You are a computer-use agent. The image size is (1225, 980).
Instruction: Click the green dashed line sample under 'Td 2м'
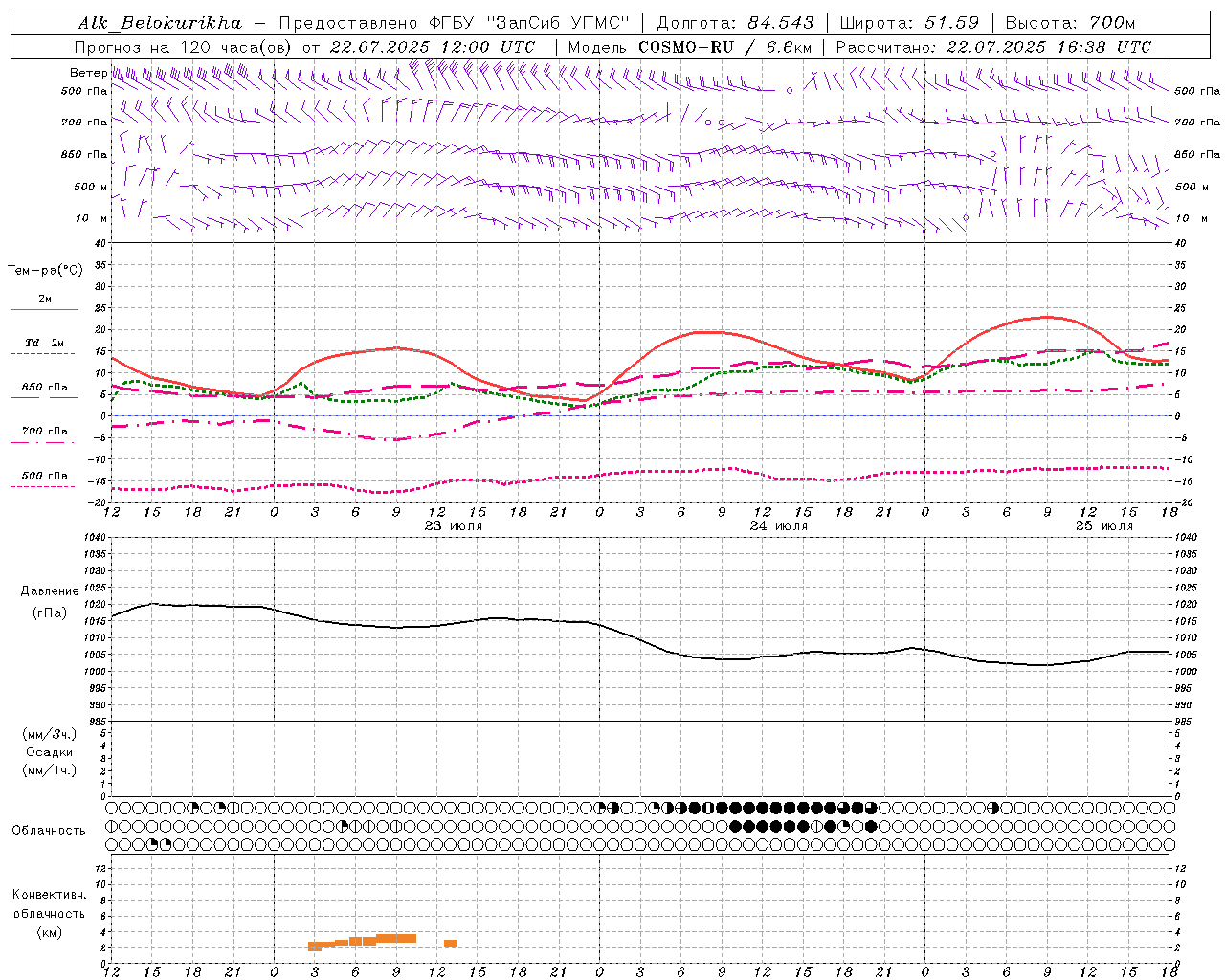tap(42, 353)
